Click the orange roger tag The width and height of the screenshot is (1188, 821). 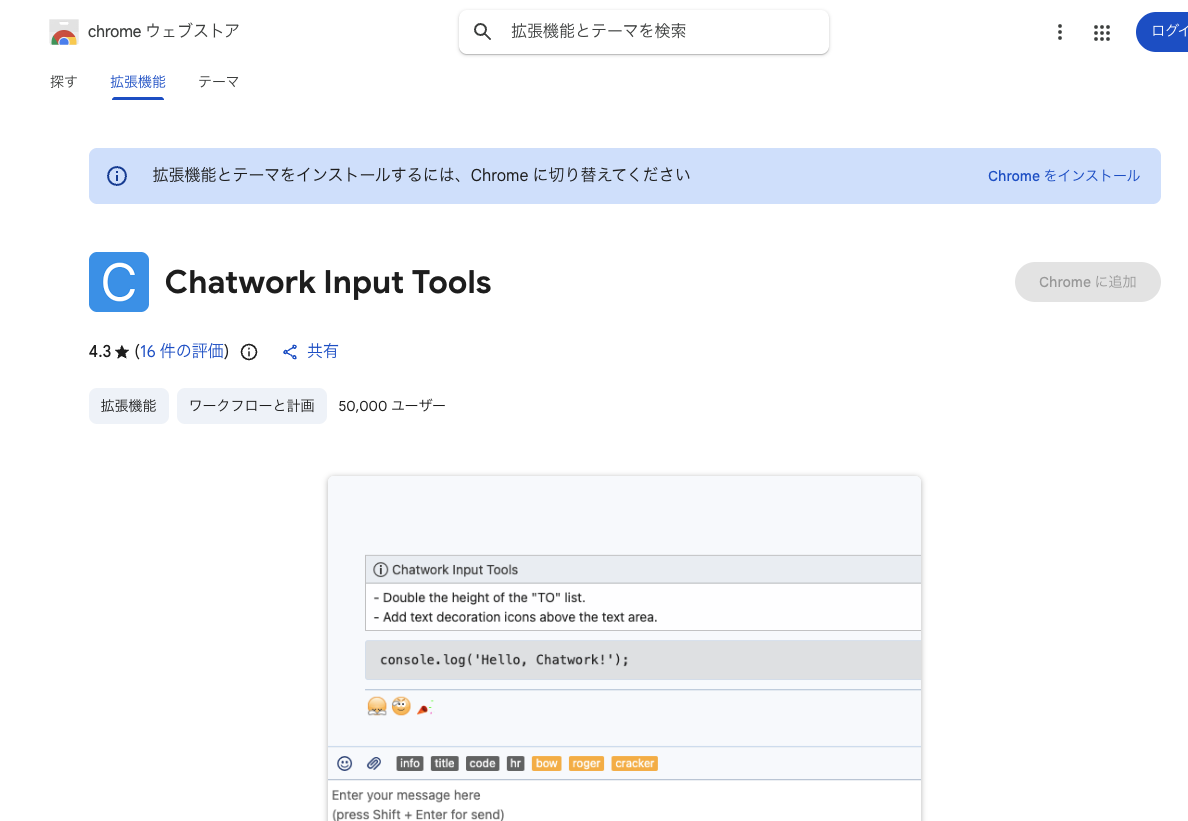coord(586,763)
